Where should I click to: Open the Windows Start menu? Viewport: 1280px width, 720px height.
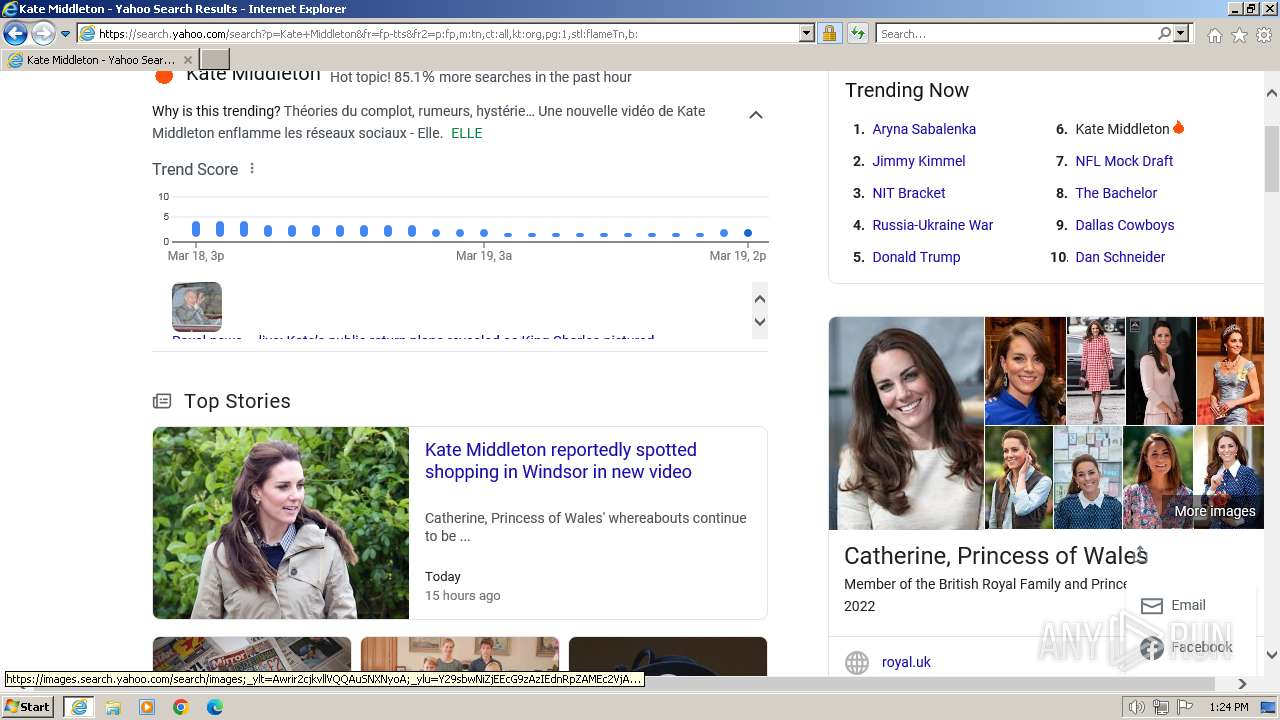click(x=28, y=706)
